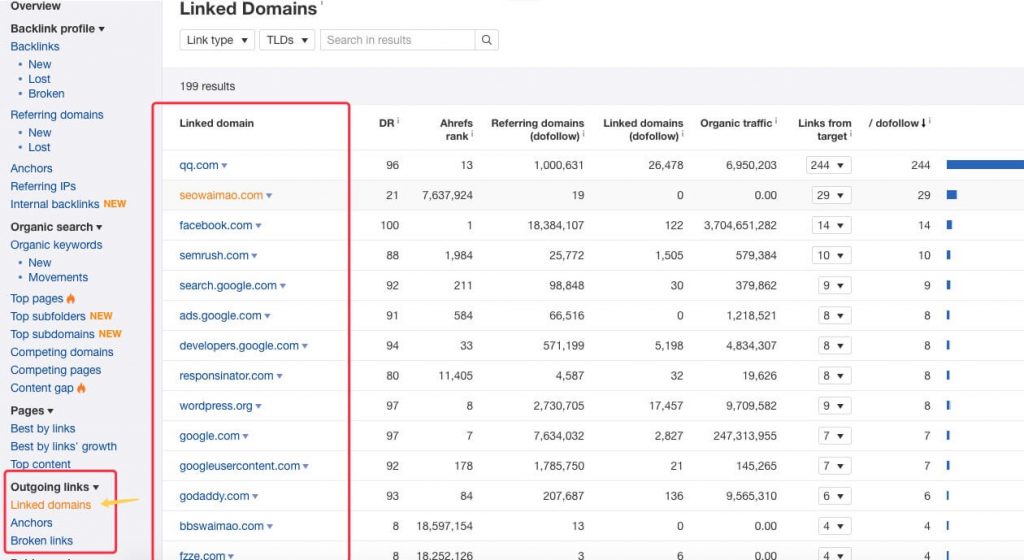The height and width of the screenshot is (560, 1024).
Task: Focus the Search in results field
Action: [x=398, y=40]
